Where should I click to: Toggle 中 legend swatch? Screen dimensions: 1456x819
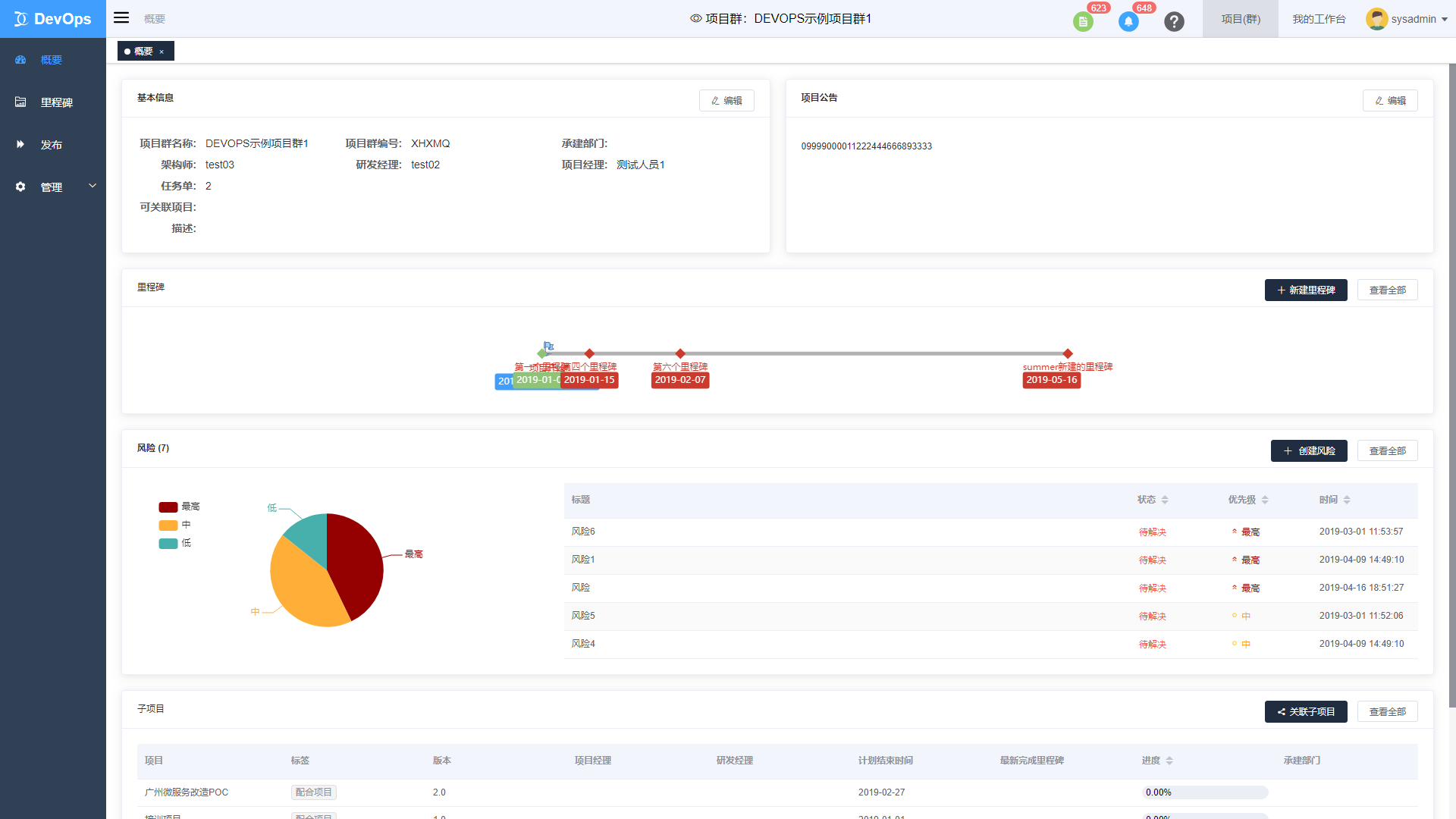click(168, 526)
